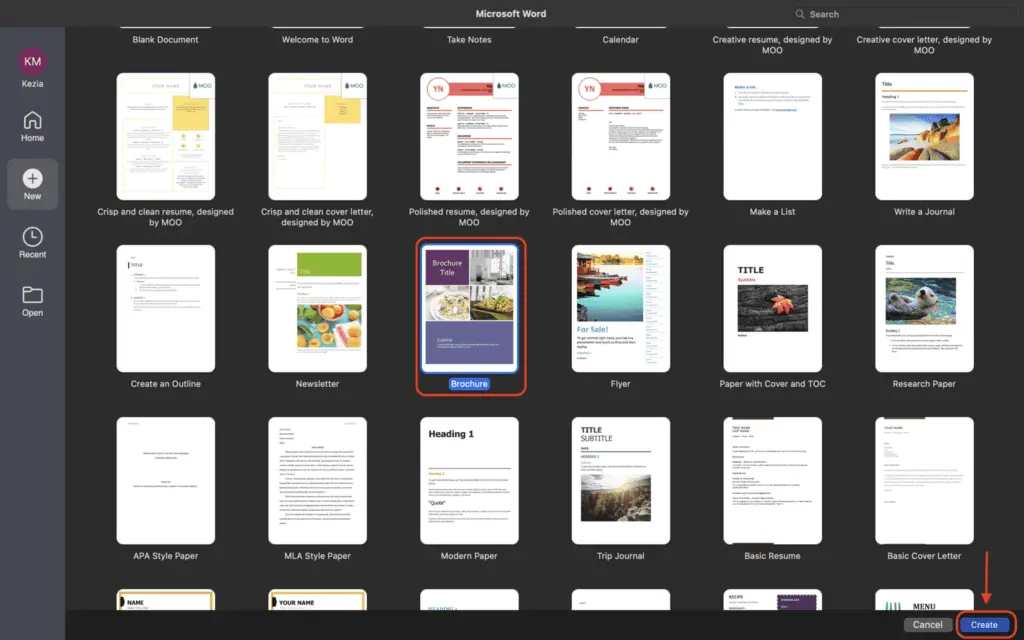Choose the Basic Cover Letter template thumbnail
Viewport: 1024px width, 640px height.
pos(924,481)
